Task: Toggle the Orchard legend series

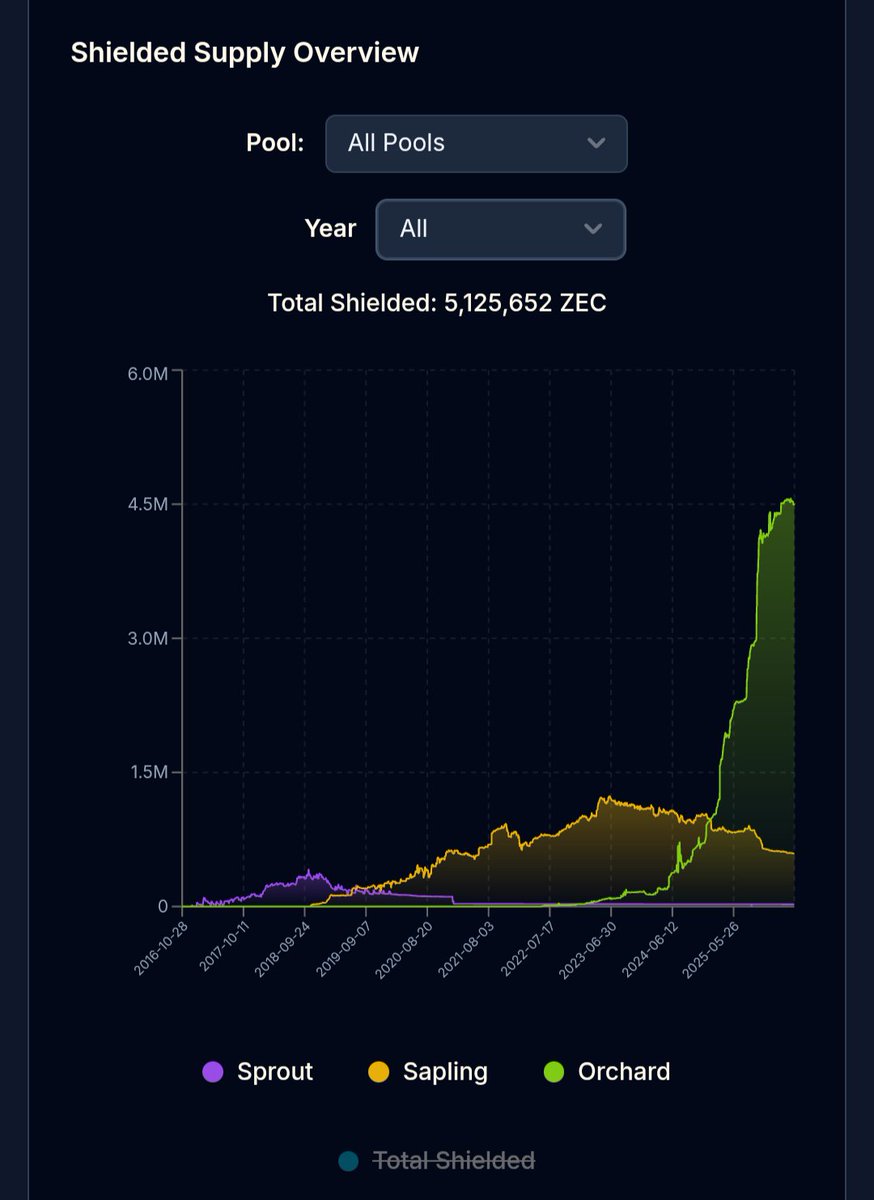Action: coord(607,1072)
